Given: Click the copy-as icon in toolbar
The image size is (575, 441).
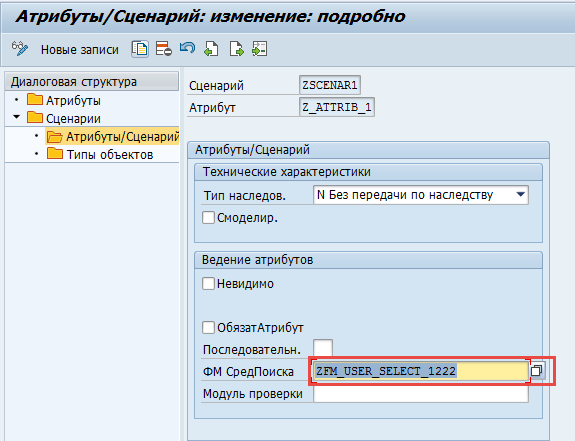Looking at the screenshot, I should [x=140, y=49].
